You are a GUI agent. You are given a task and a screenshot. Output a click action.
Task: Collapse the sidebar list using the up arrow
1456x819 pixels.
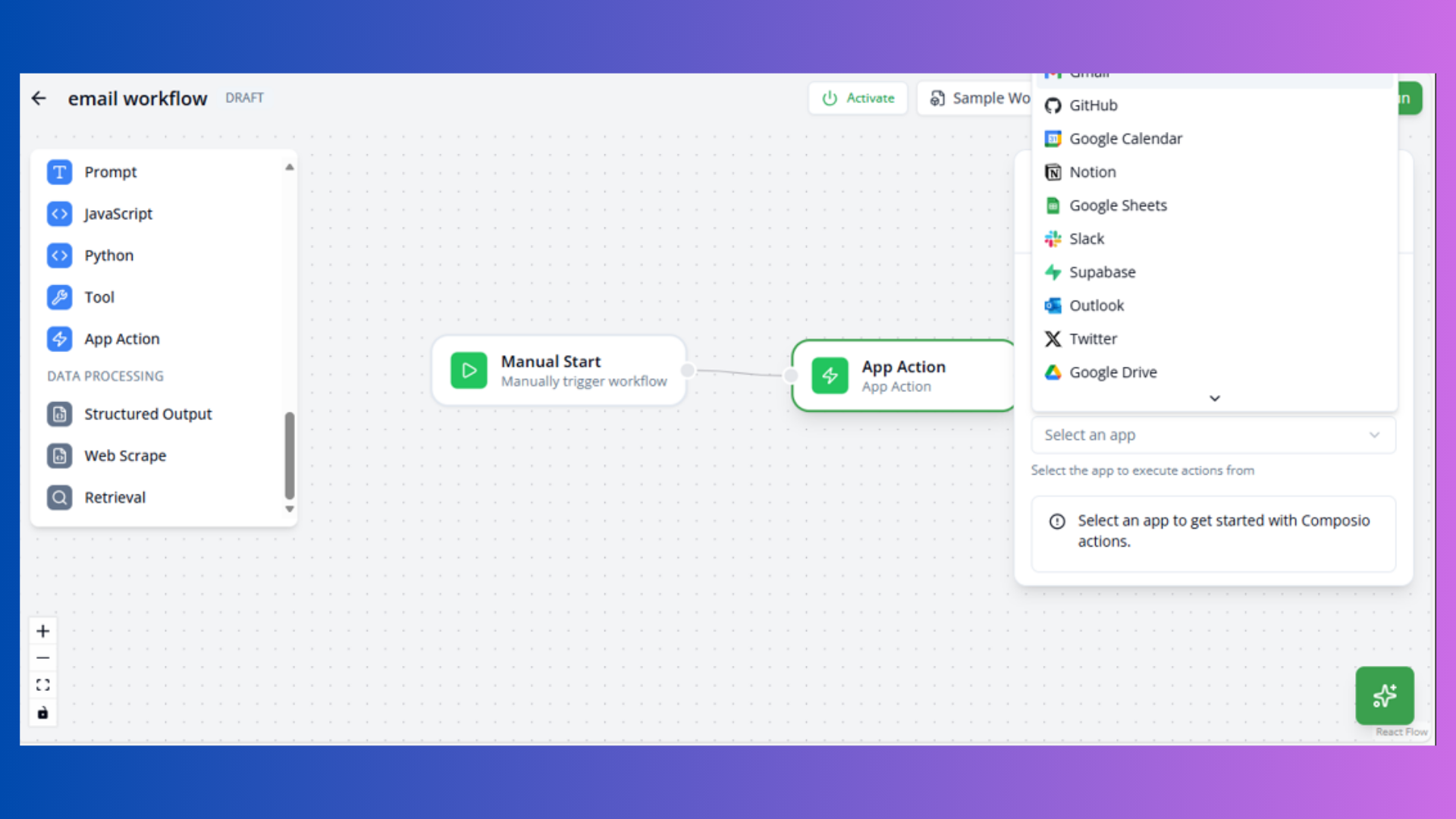289,167
